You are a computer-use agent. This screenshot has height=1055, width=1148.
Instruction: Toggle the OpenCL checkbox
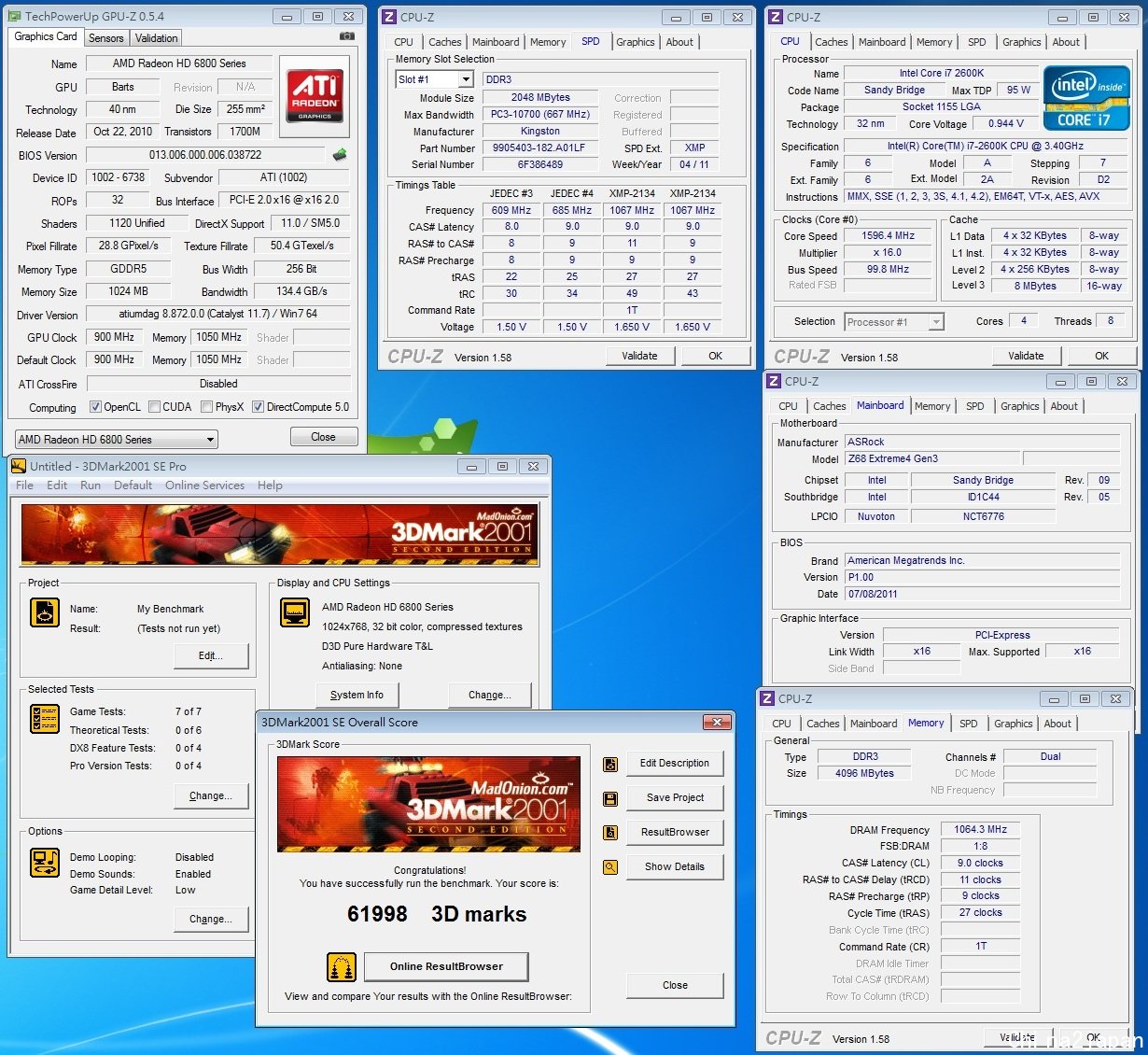tap(95, 407)
